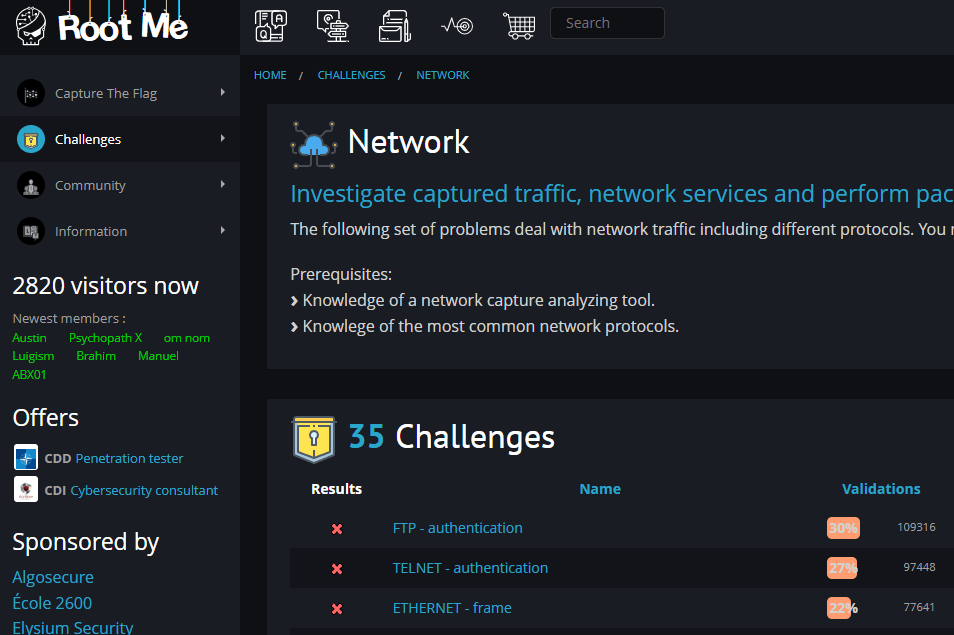Click the CDI Cybersecurity consultant offer logo
Viewport: 954px width, 635px height.
coord(26,490)
